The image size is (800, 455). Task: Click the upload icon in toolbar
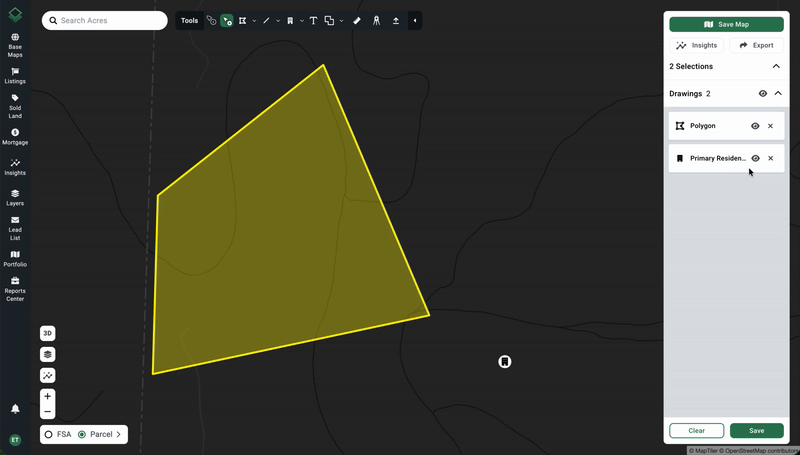(396, 20)
